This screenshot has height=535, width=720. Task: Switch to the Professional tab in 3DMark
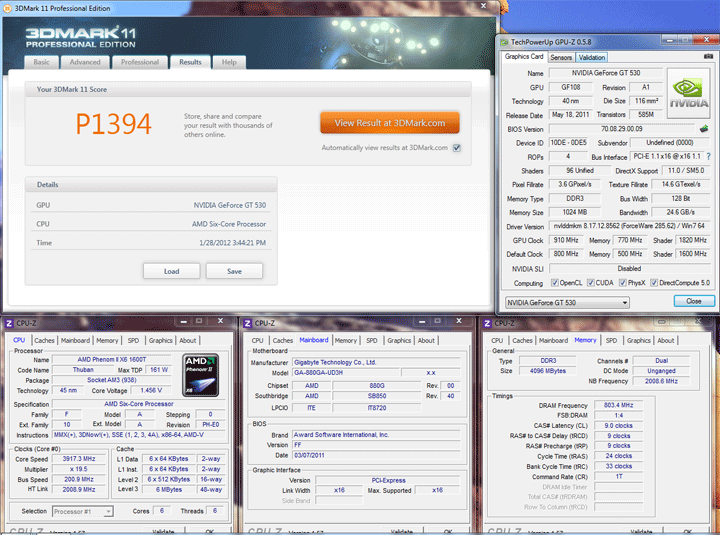point(140,62)
